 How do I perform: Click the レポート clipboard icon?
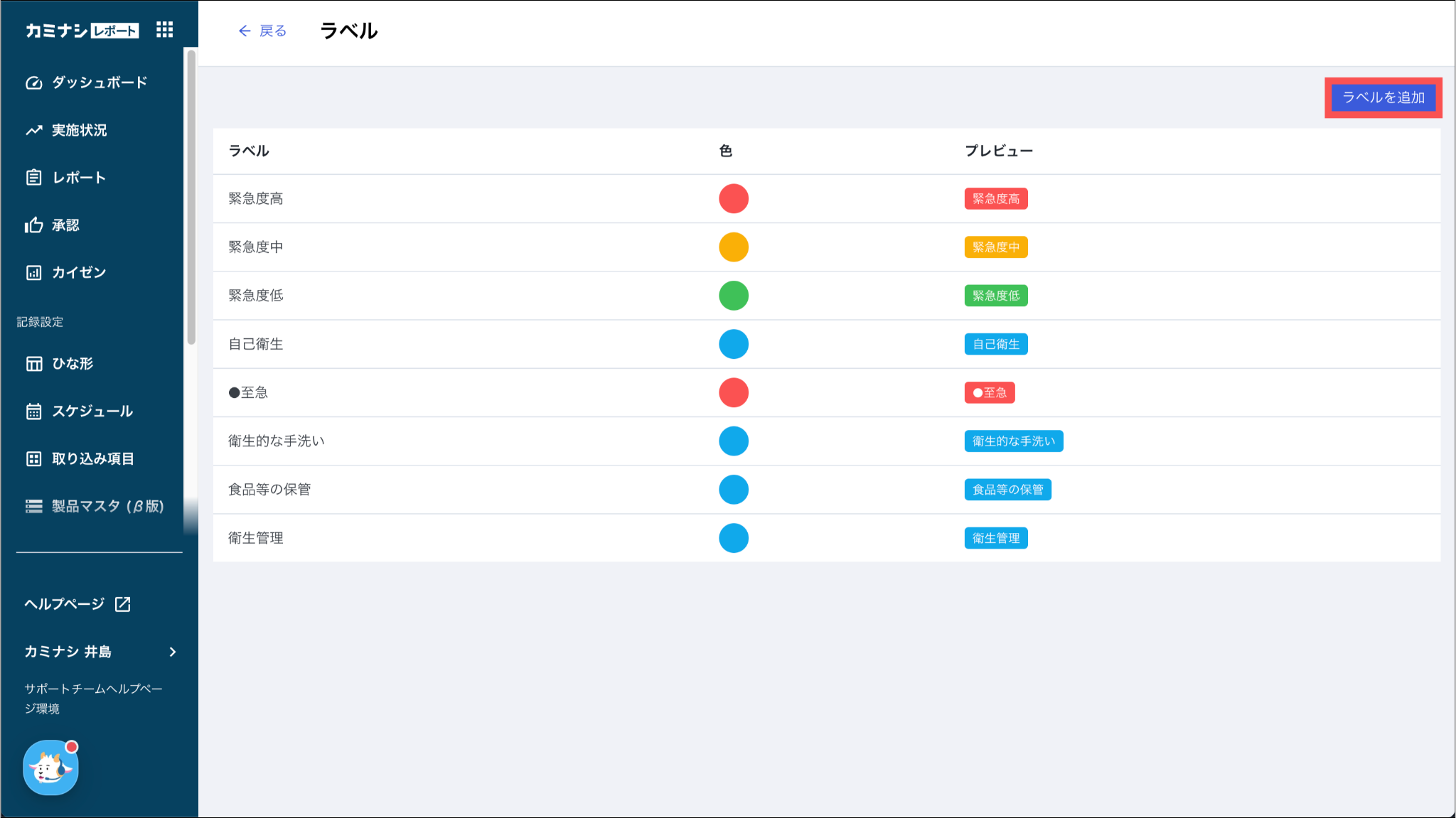point(34,178)
